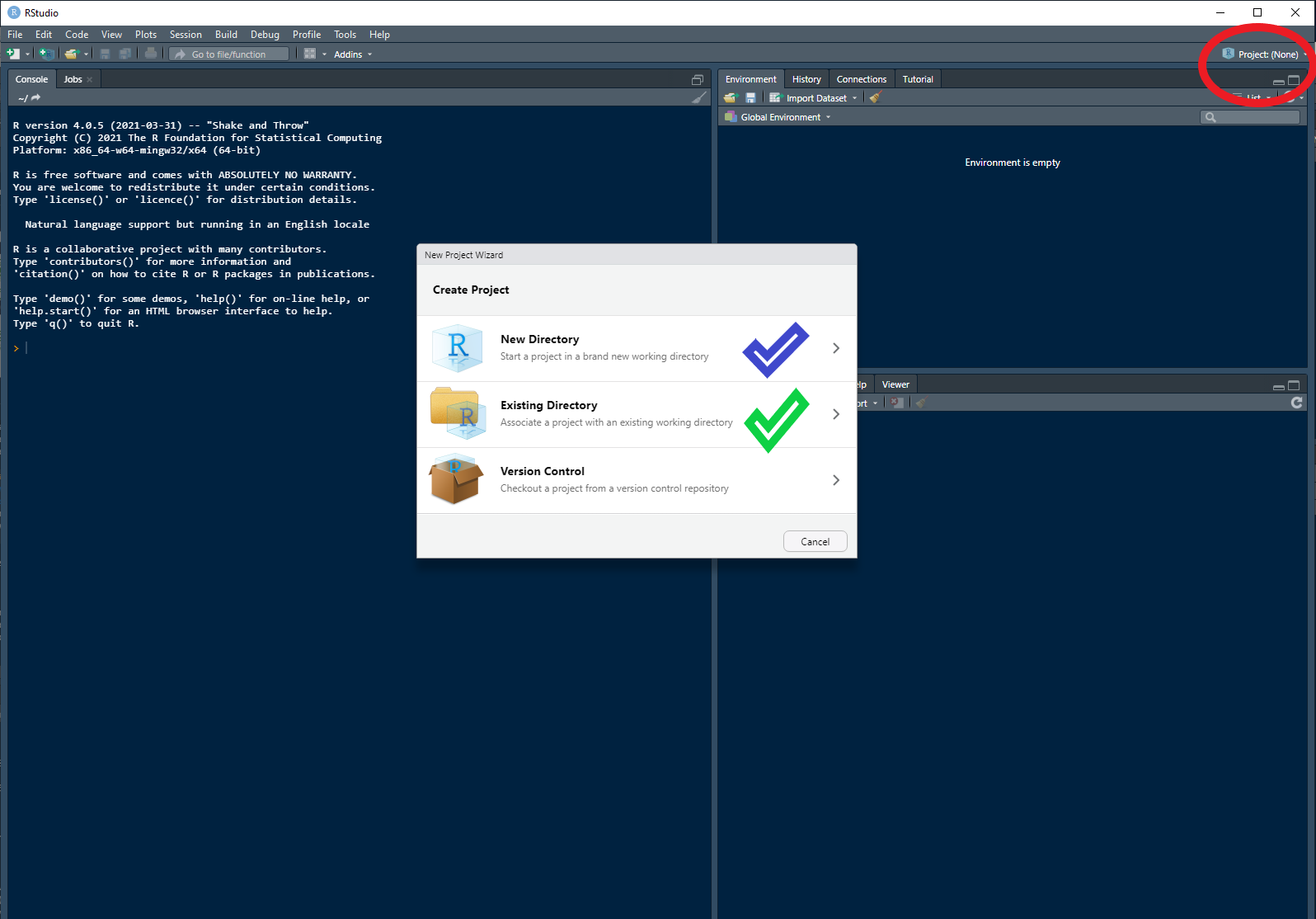
Task: Open the Addins dropdown
Action: click(353, 54)
